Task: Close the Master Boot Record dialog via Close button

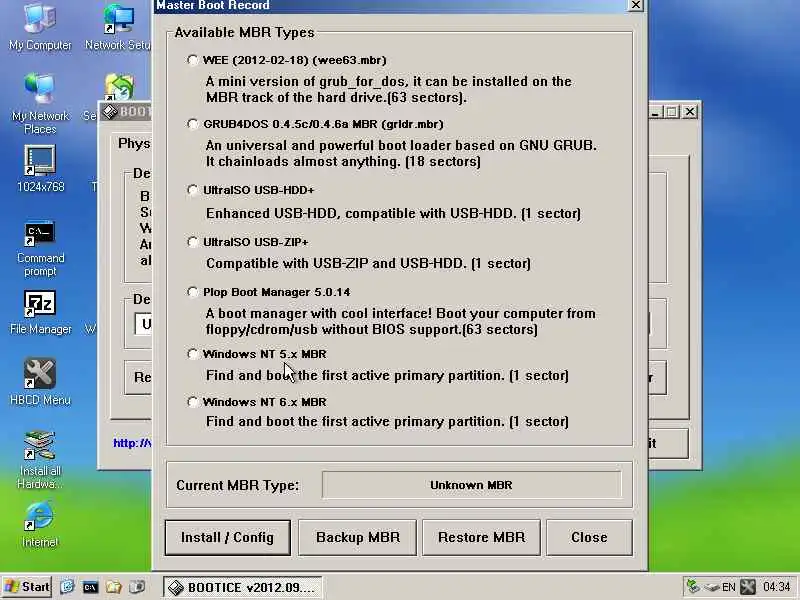Action: pos(589,538)
